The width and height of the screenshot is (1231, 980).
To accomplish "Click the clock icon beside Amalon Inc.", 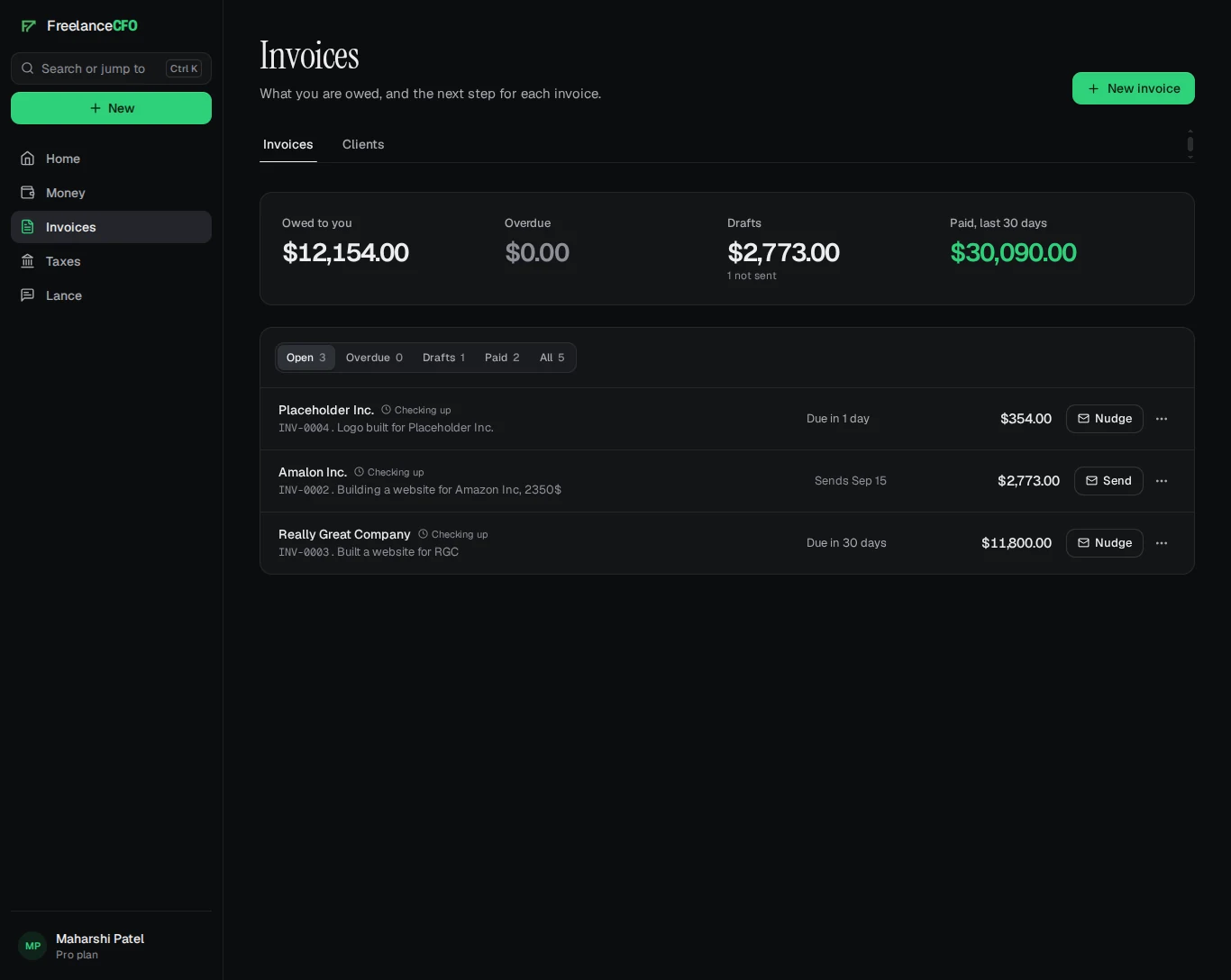I will 359,472.
